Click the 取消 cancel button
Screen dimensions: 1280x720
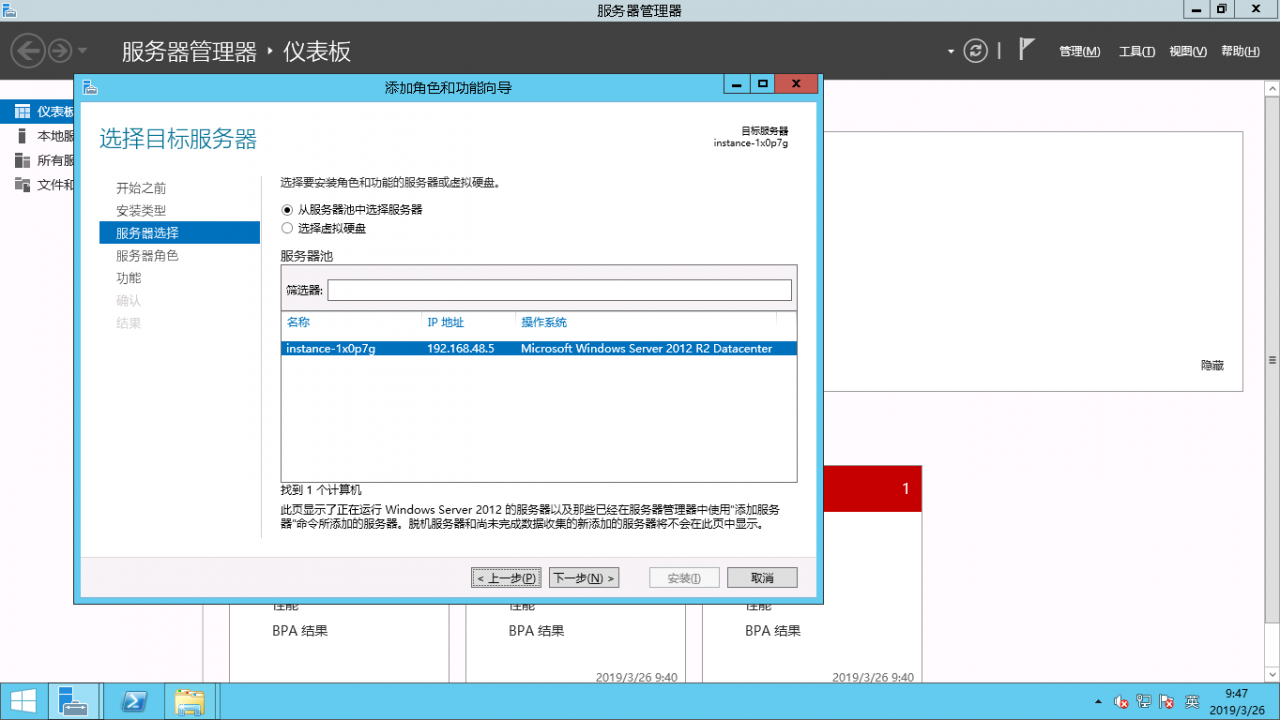(762, 578)
